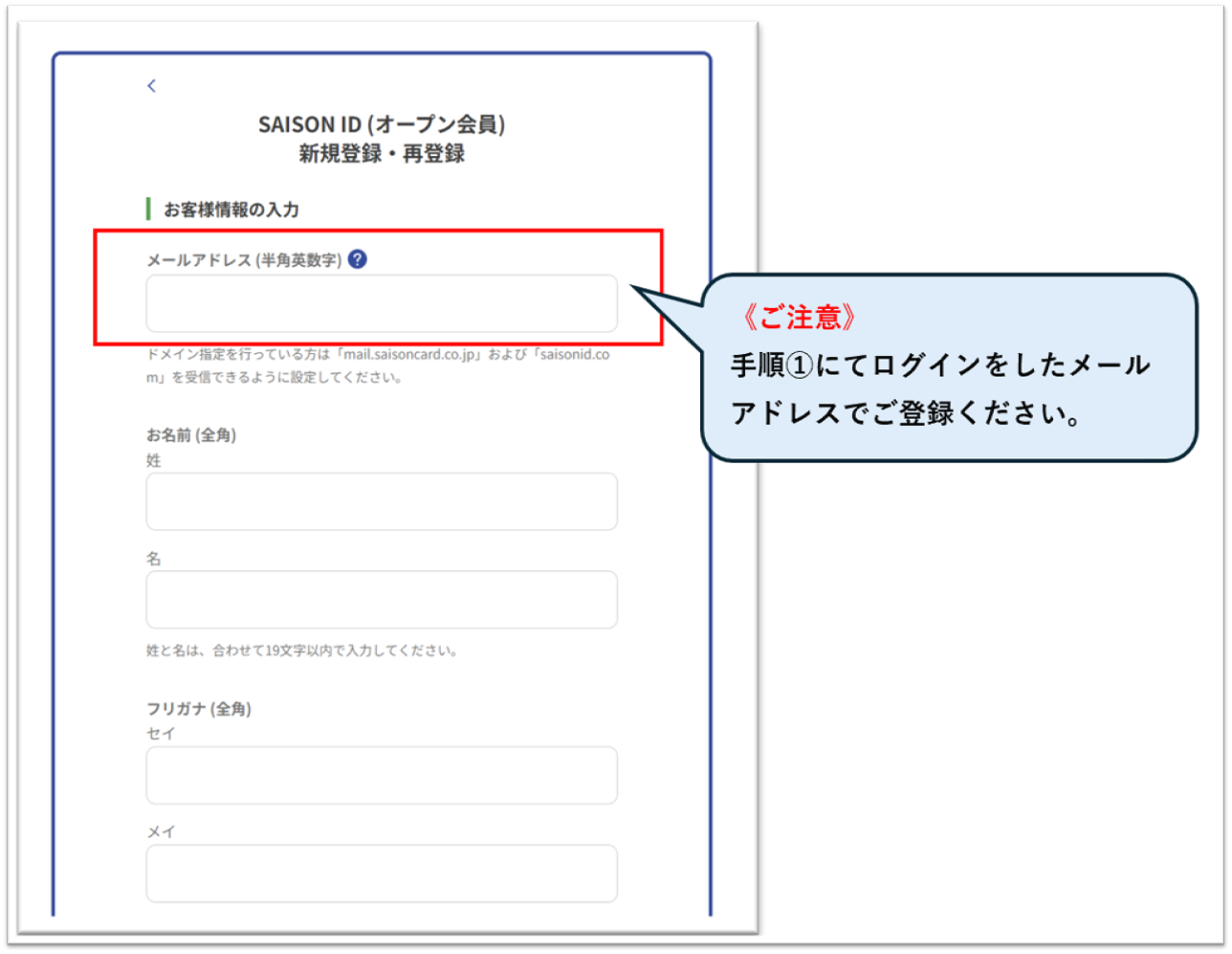Select the セイ furigana input field
The width and height of the screenshot is (1232, 954).
(382, 775)
